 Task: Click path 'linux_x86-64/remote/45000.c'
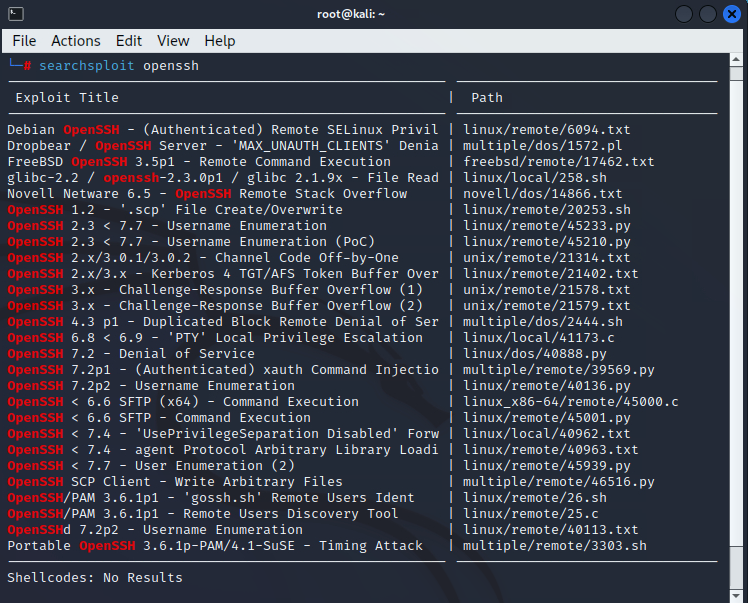click(x=571, y=402)
